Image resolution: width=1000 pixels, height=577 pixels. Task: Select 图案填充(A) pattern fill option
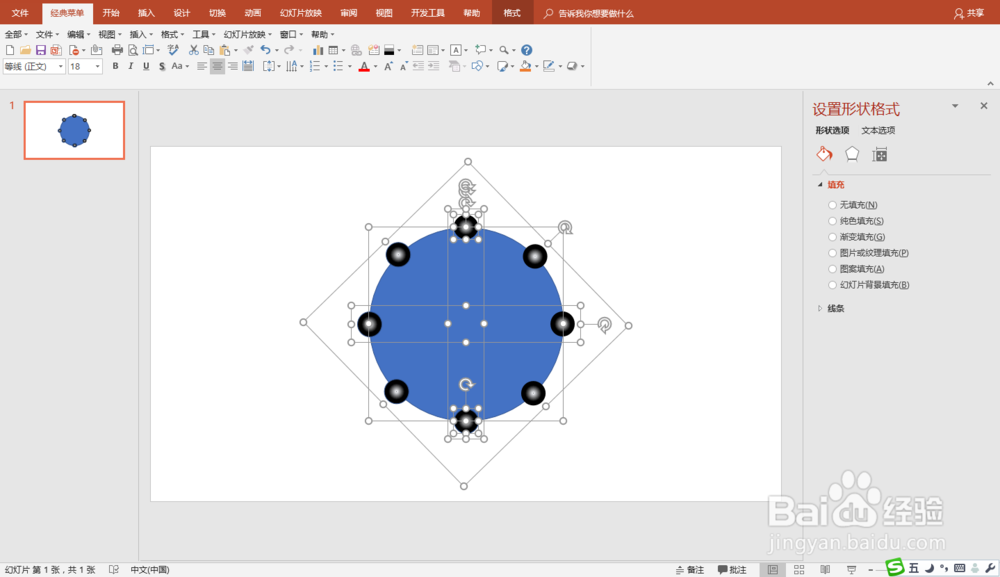pos(856,268)
